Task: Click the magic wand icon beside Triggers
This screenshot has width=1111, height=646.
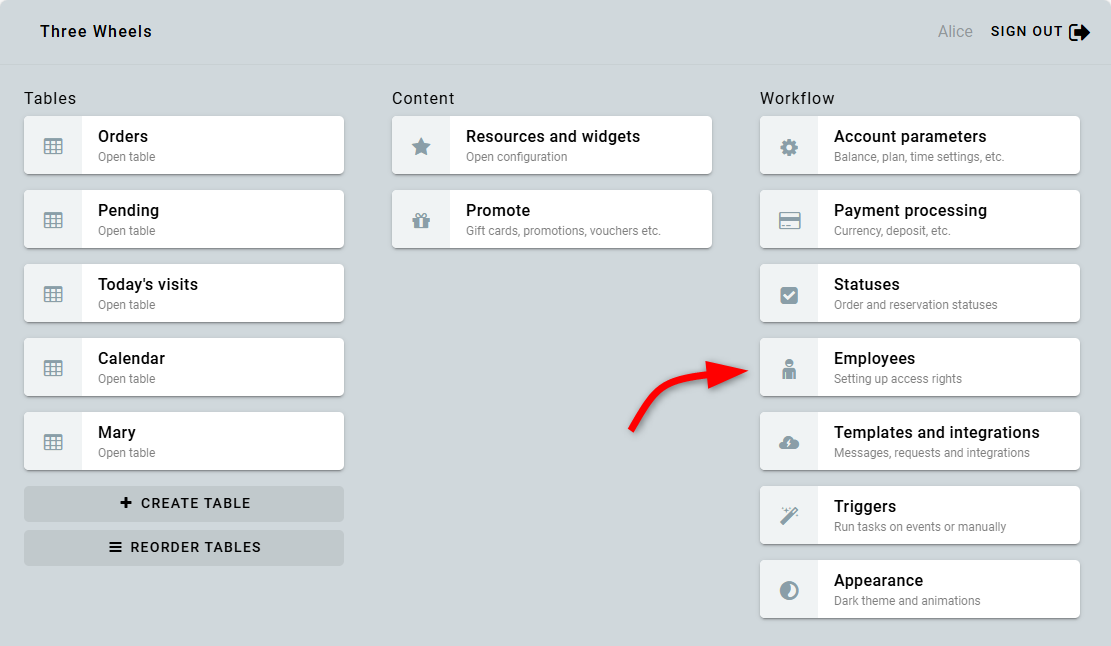Action: [789, 516]
